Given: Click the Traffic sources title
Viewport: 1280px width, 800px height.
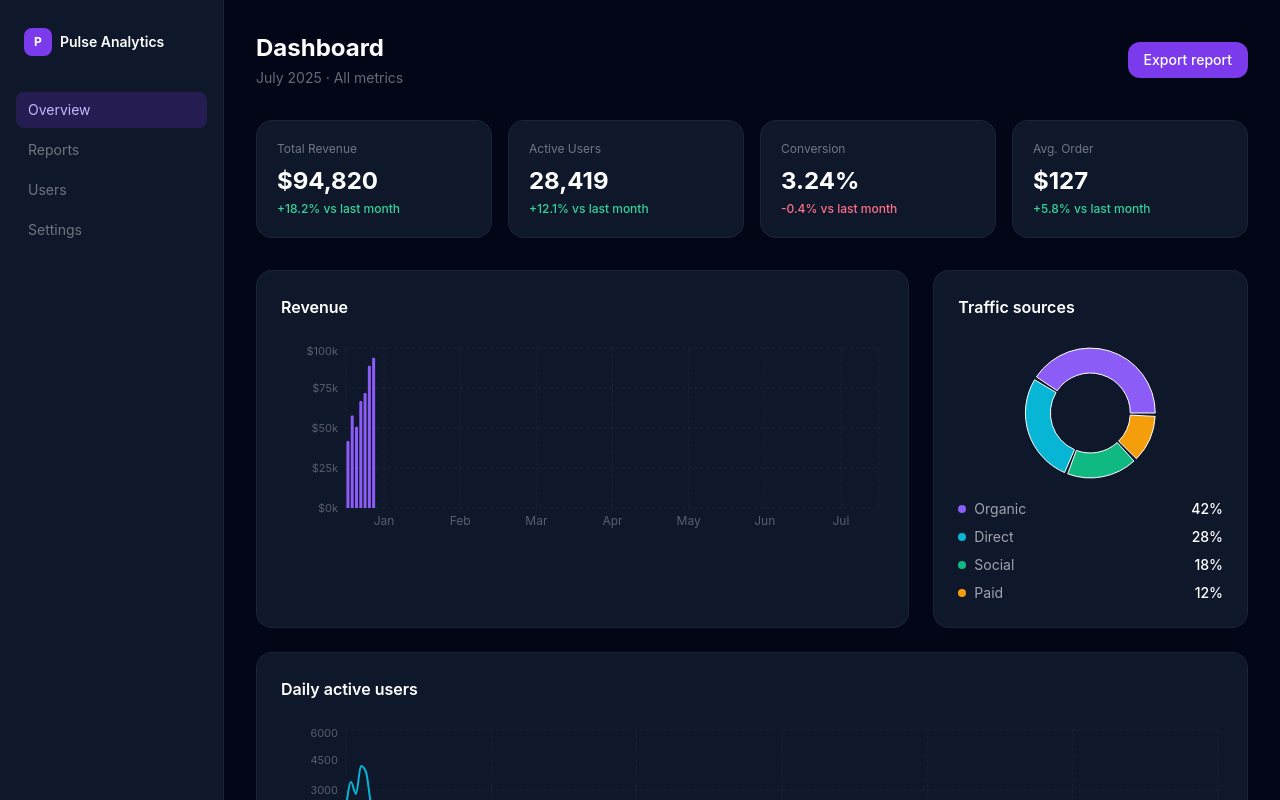Looking at the screenshot, I should (x=1016, y=307).
